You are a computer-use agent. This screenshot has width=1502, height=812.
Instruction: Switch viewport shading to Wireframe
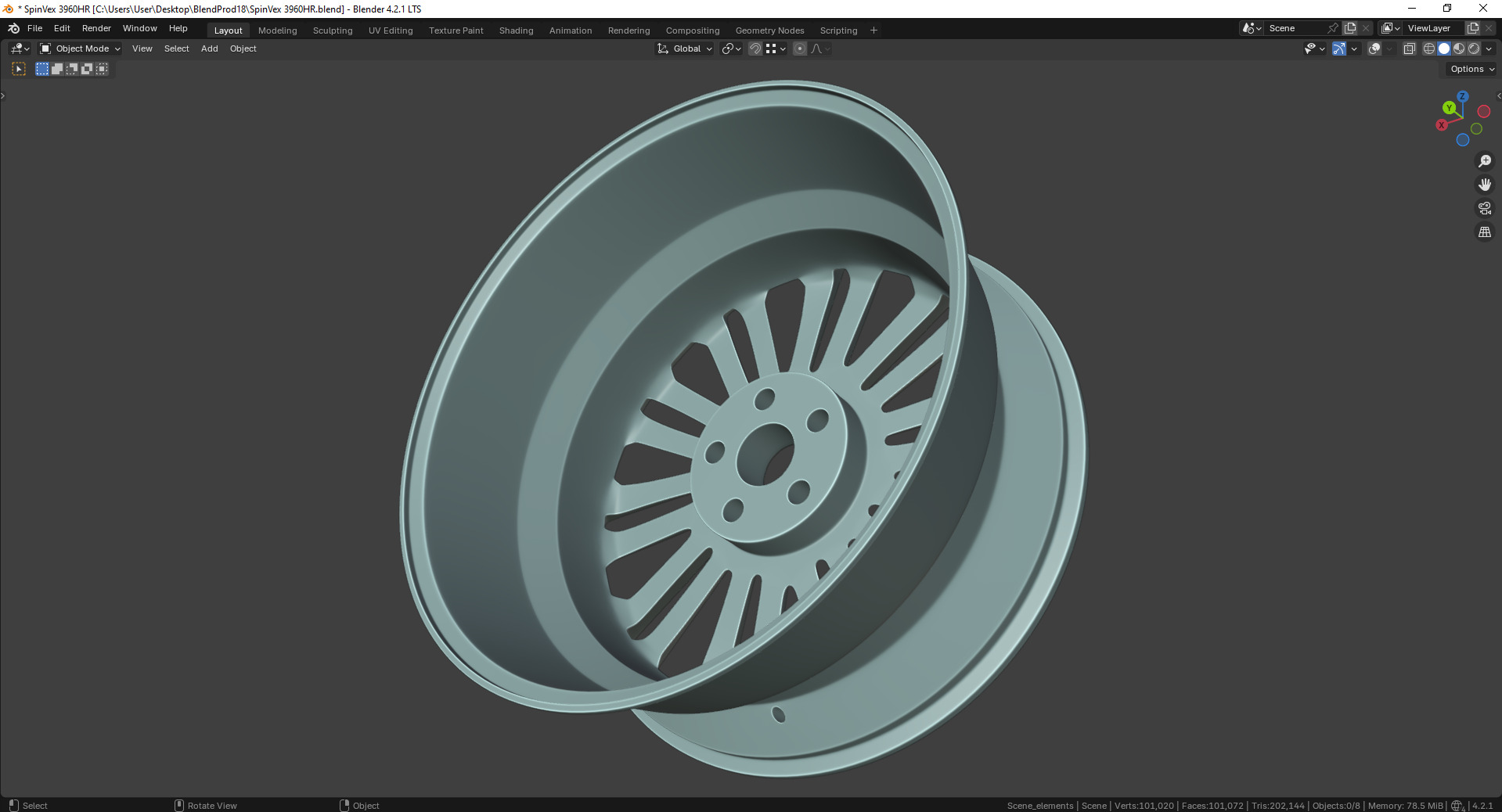[1429, 49]
